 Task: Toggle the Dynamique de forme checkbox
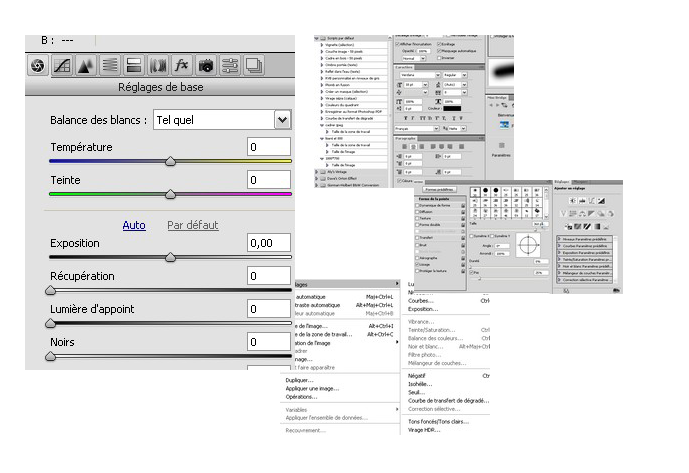417,205
